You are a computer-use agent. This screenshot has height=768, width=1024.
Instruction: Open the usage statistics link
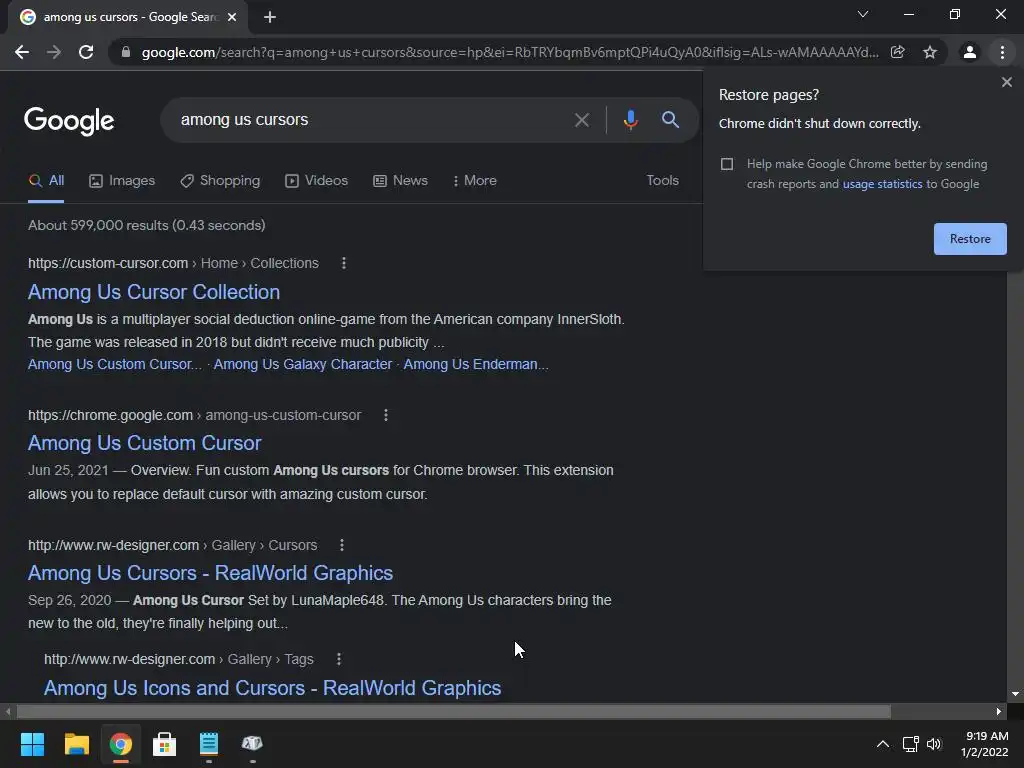tap(882, 184)
